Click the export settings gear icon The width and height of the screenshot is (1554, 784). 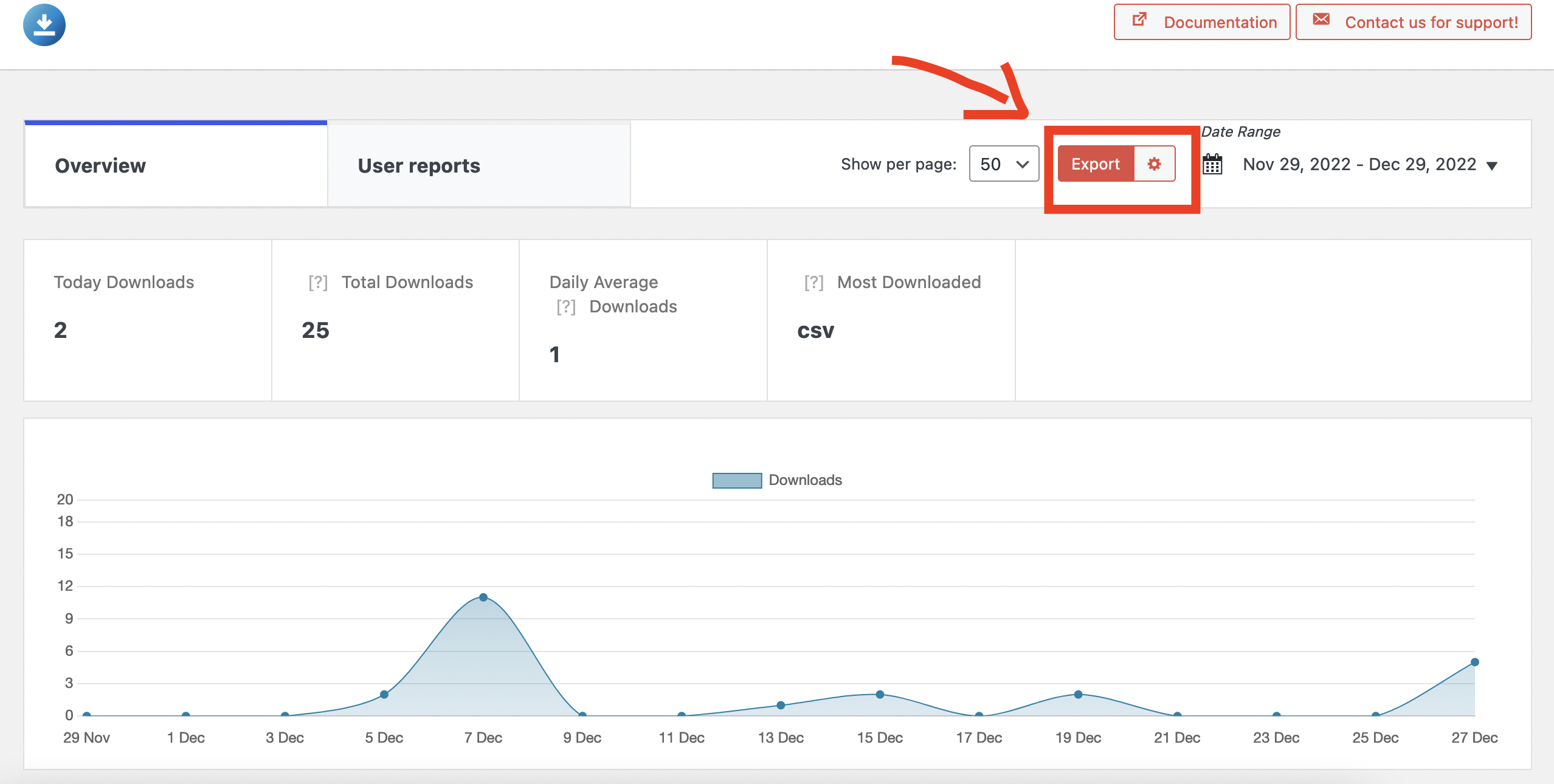[1154, 163]
